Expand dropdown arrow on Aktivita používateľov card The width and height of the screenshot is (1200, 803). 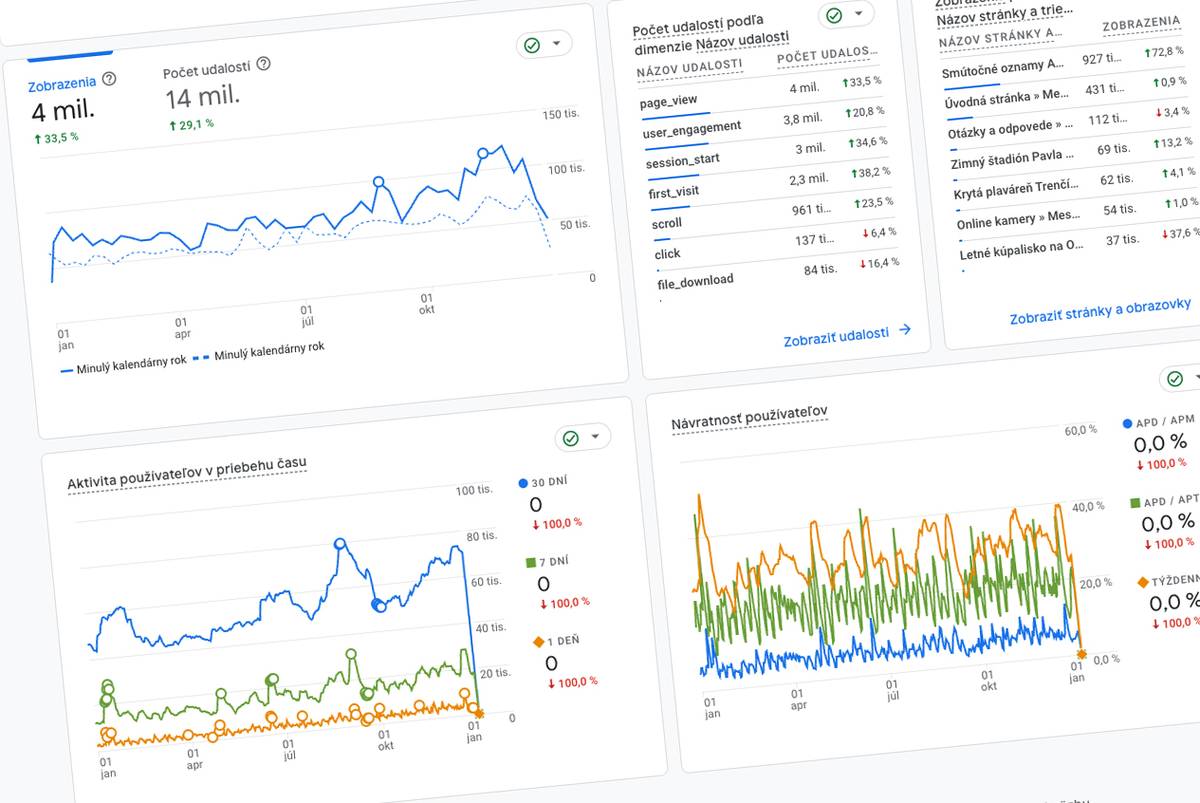pos(595,437)
